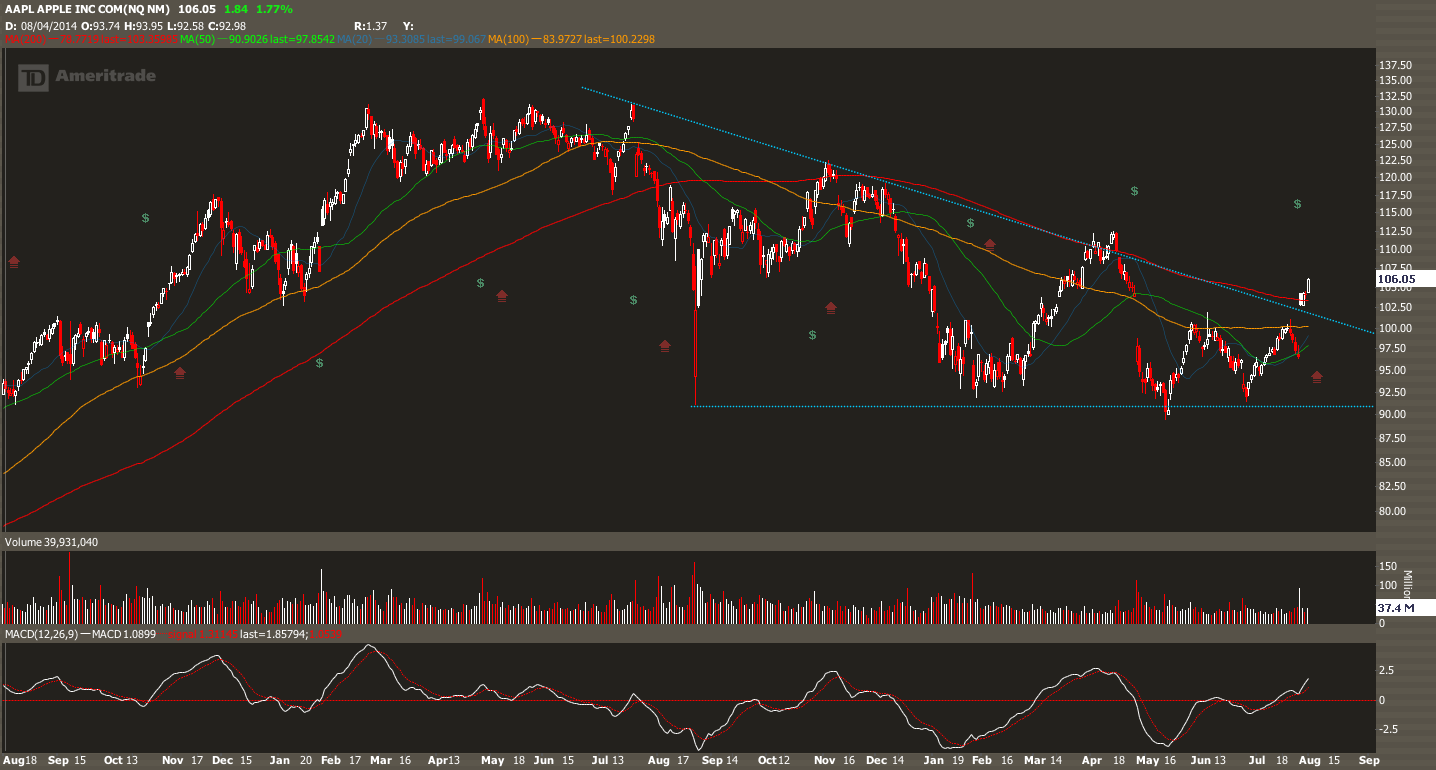Click the dividend $ marker above Apr 18
The height and width of the screenshot is (770, 1436).
click(x=1135, y=190)
